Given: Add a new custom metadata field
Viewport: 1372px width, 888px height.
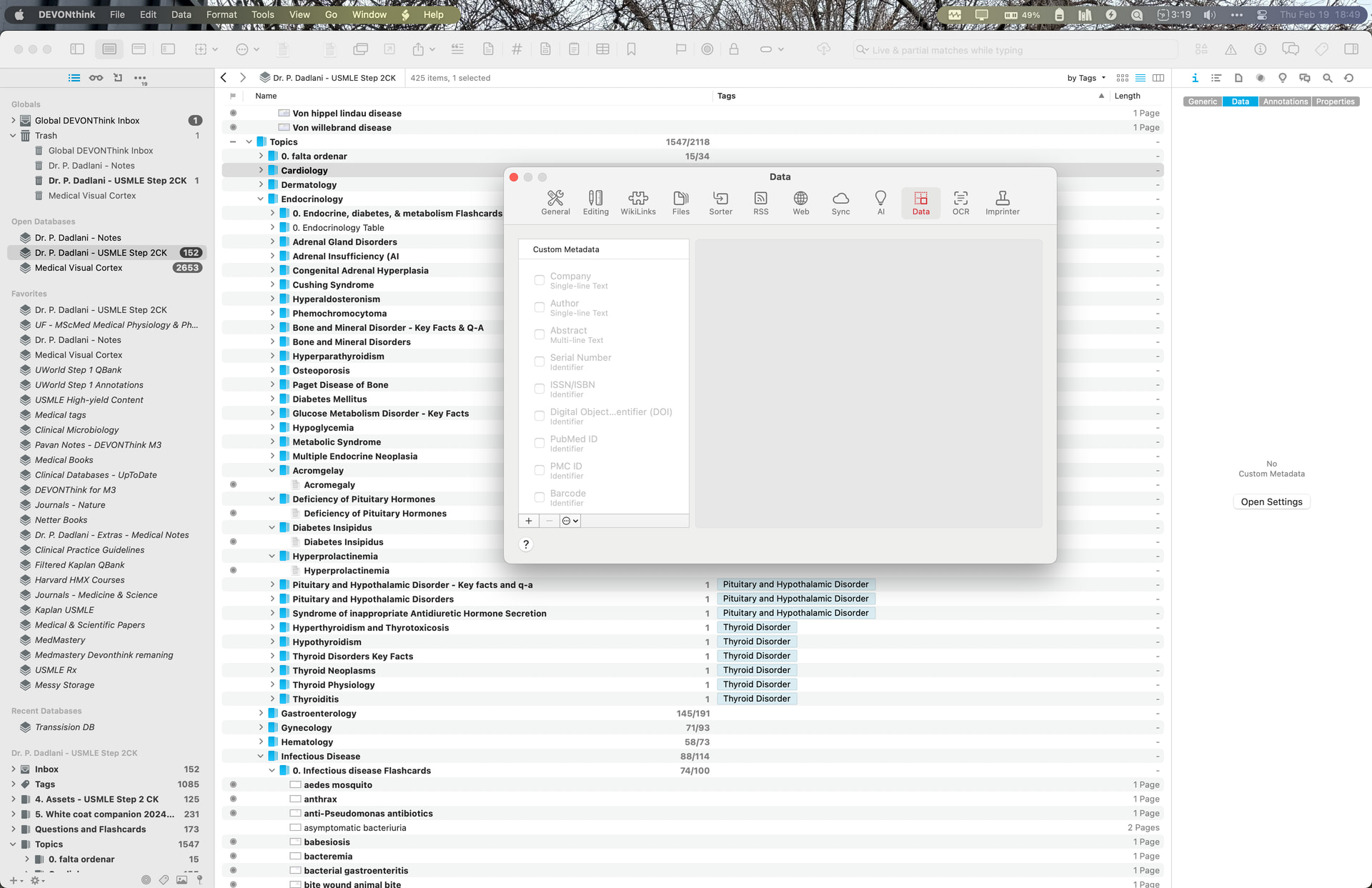Looking at the screenshot, I should (x=528, y=521).
